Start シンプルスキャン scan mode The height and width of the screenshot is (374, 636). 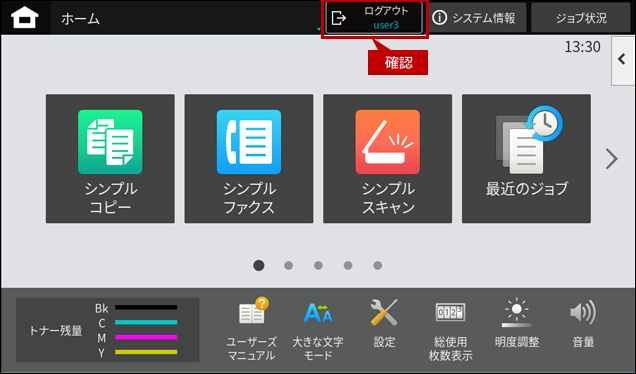(387, 159)
